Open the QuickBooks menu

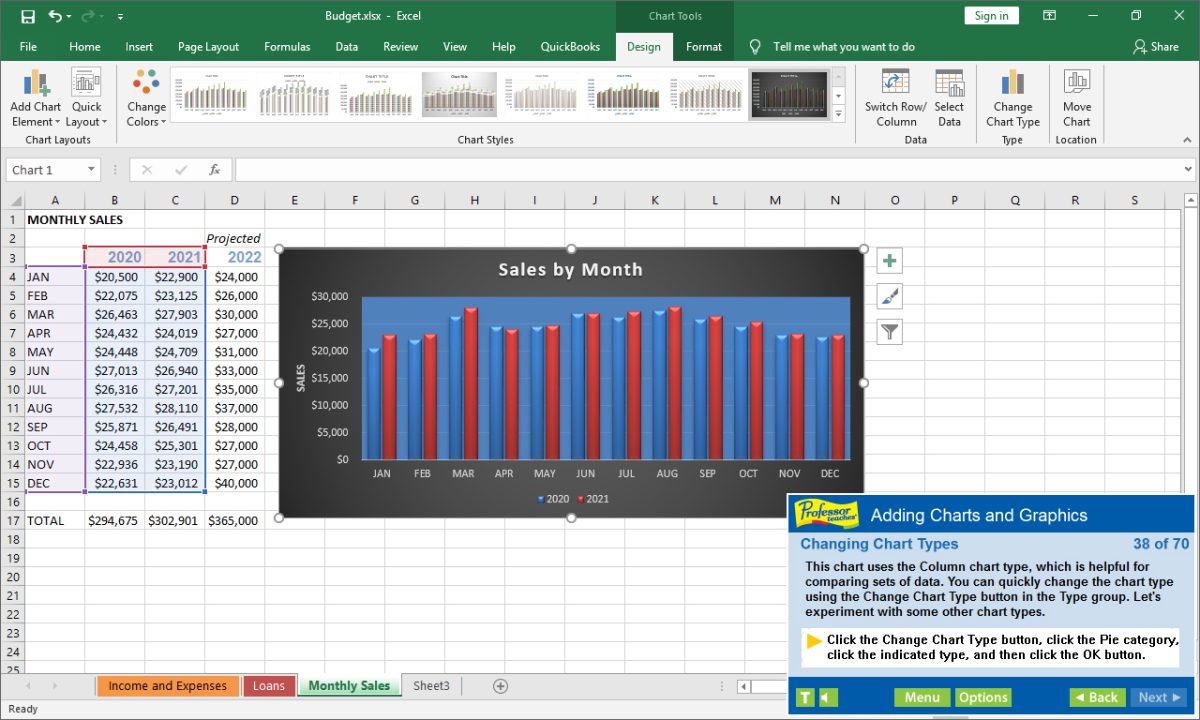570,46
